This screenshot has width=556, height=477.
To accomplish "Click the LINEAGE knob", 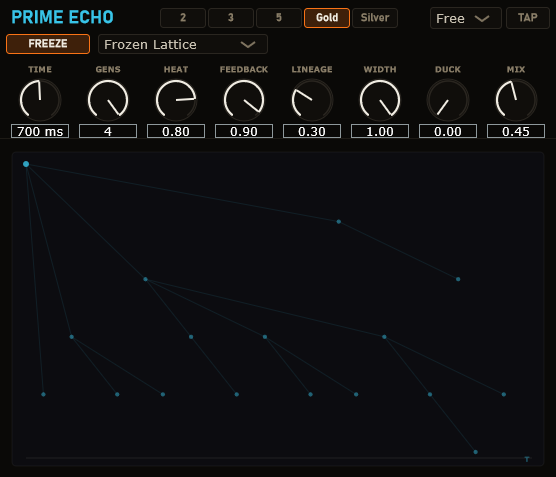I will click(x=312, y=100).
